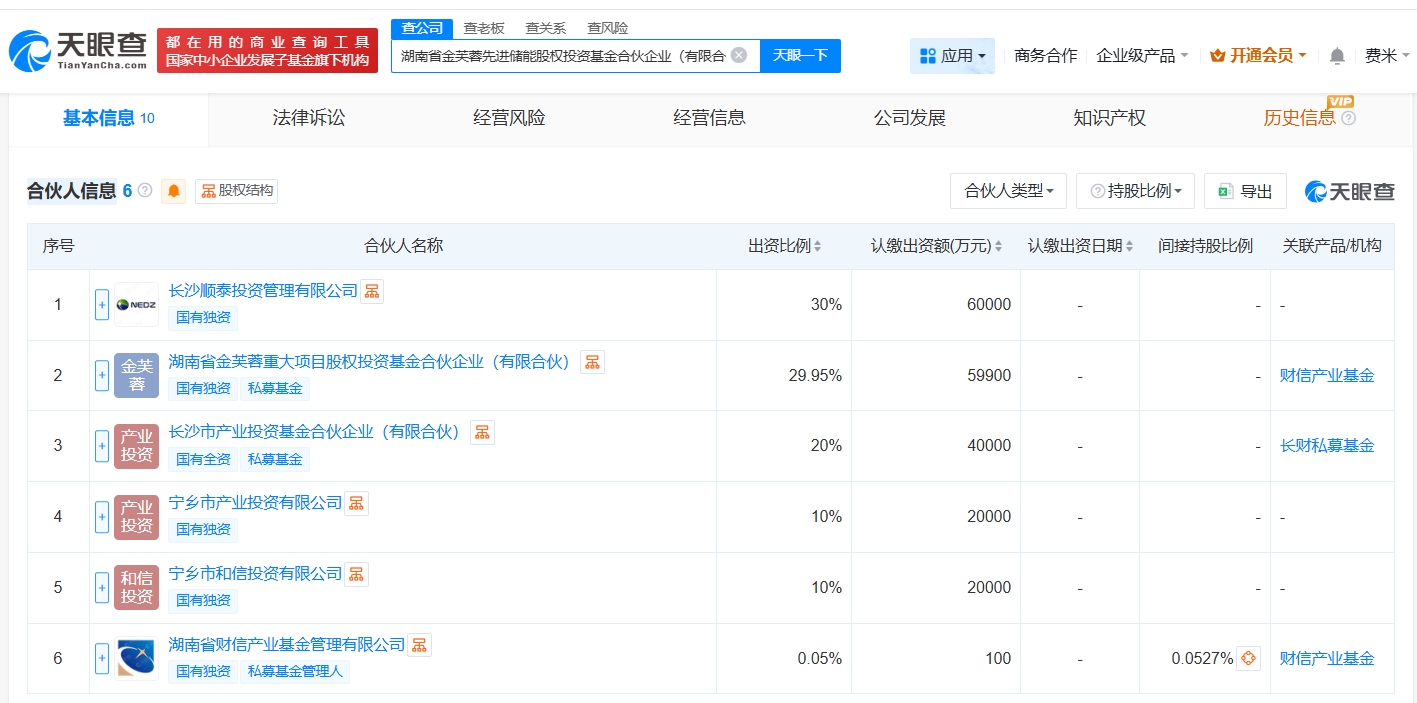Screen dimensions: 1417x703
Task: Select the 公司发展 tab
Action: (x=909, y=118)
